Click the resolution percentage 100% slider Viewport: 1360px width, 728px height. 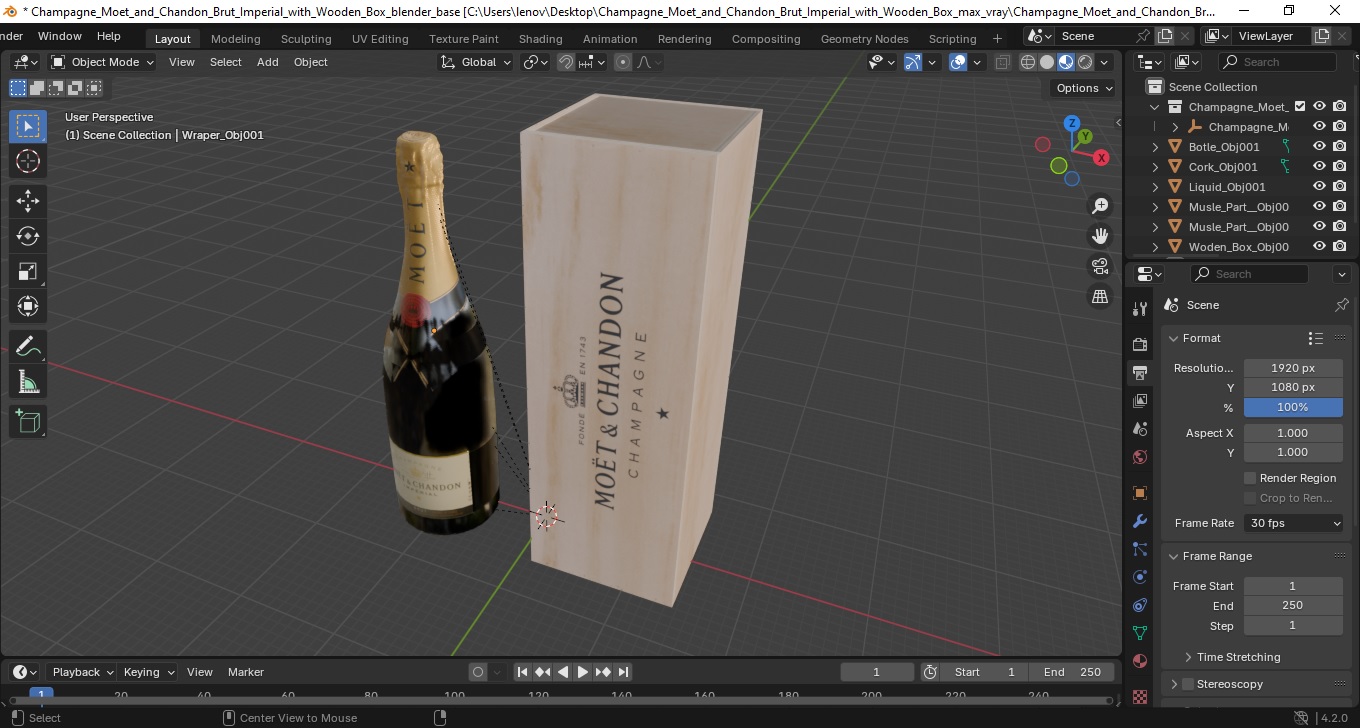tap(1293, 407)
